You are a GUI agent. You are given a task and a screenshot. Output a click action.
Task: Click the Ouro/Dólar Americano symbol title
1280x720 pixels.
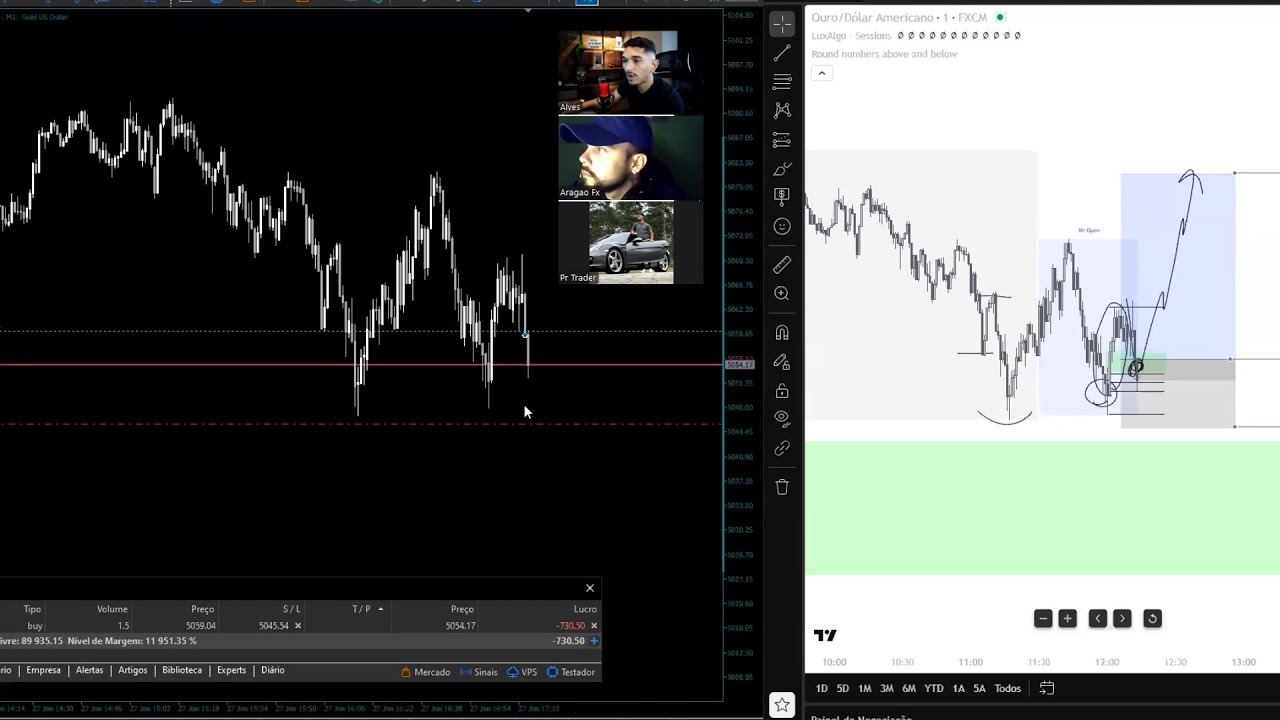(x=899, y=18)
